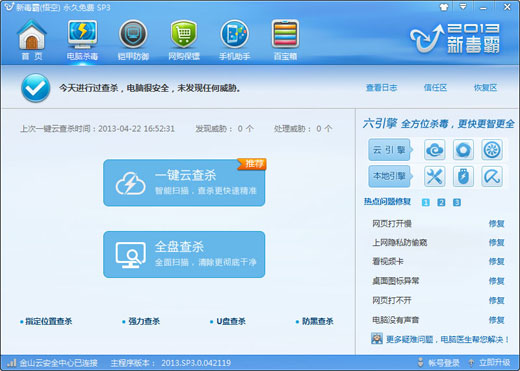The height and width of the screenshot is (371, 520).
Task: Select the 电脑杀毒 toolbar icon
Action: pos(82,39)
